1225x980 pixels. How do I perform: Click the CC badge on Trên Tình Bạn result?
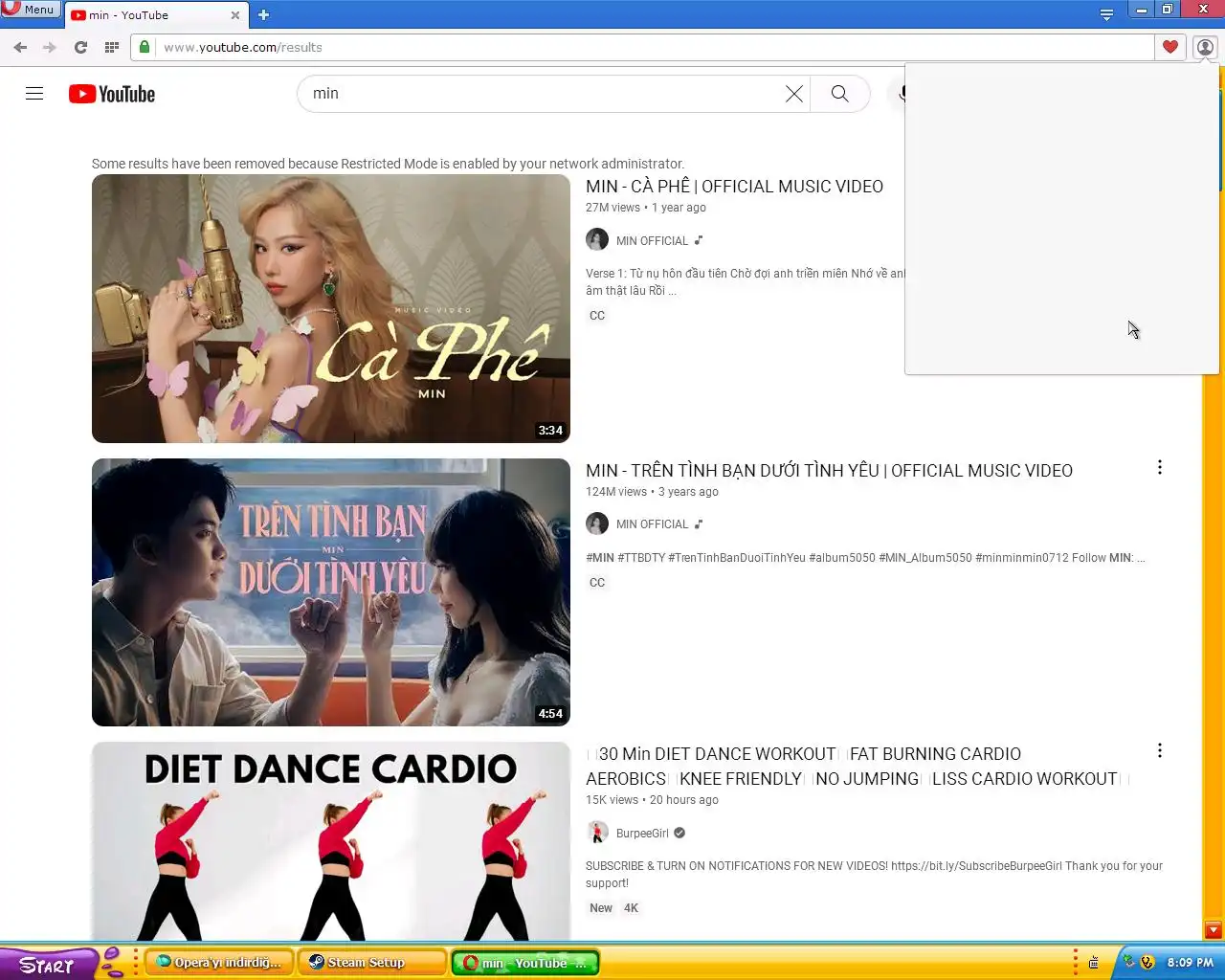click(597, 583)
